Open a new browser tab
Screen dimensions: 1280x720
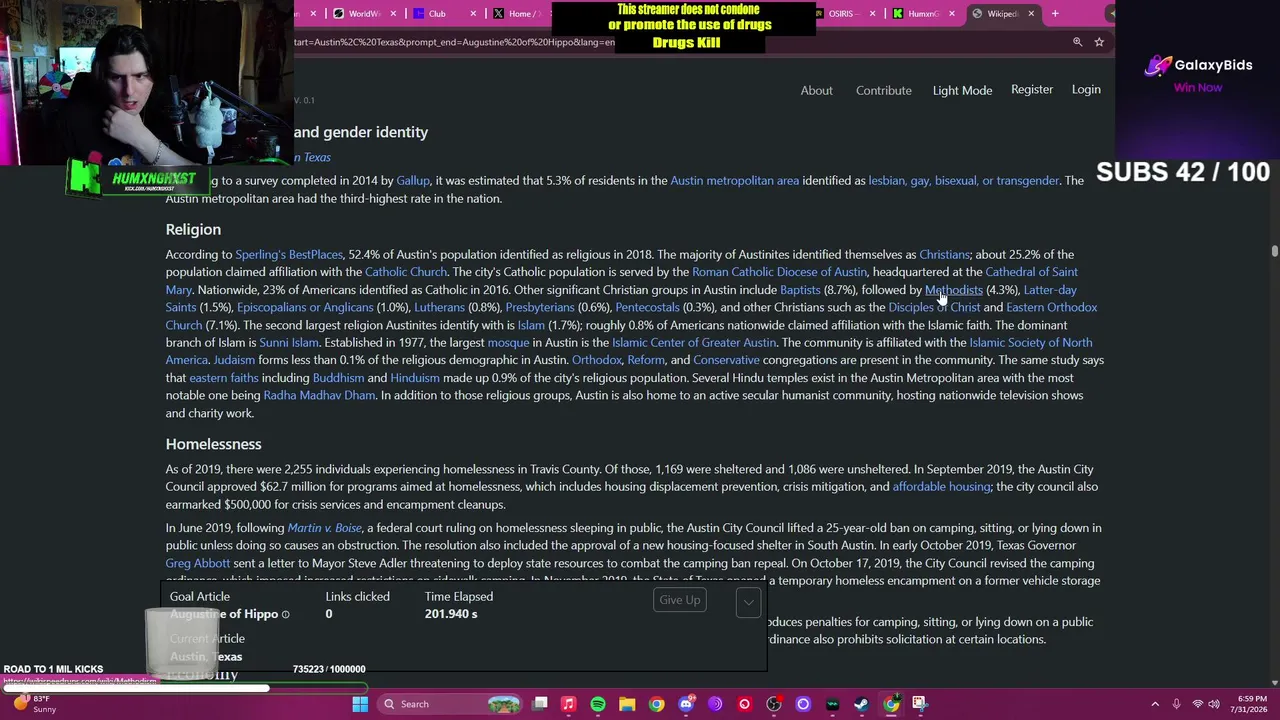[x=1055, y=13]
